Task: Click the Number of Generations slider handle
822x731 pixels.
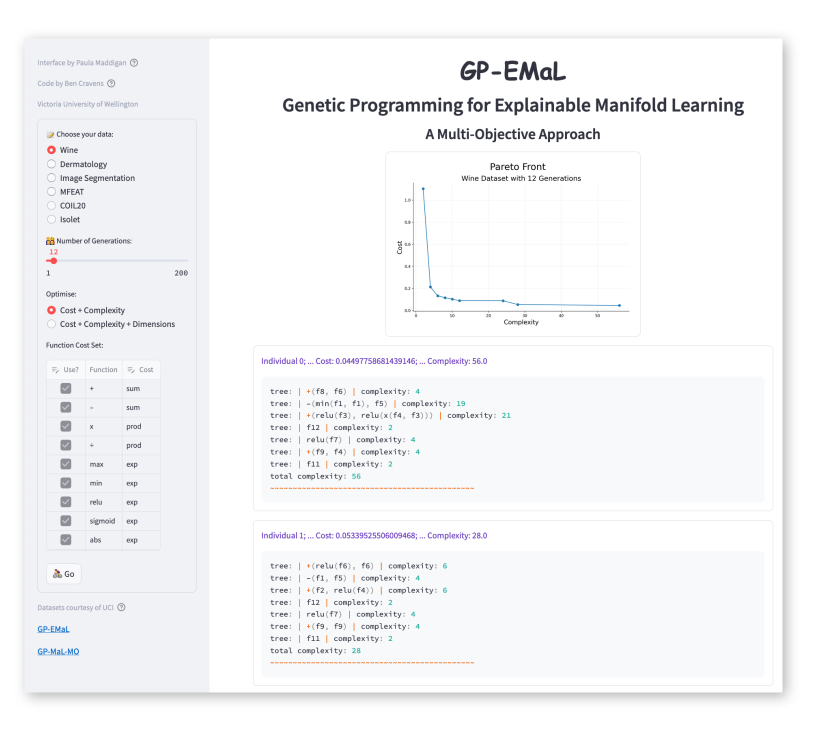Action: click(x=54, y=261)
